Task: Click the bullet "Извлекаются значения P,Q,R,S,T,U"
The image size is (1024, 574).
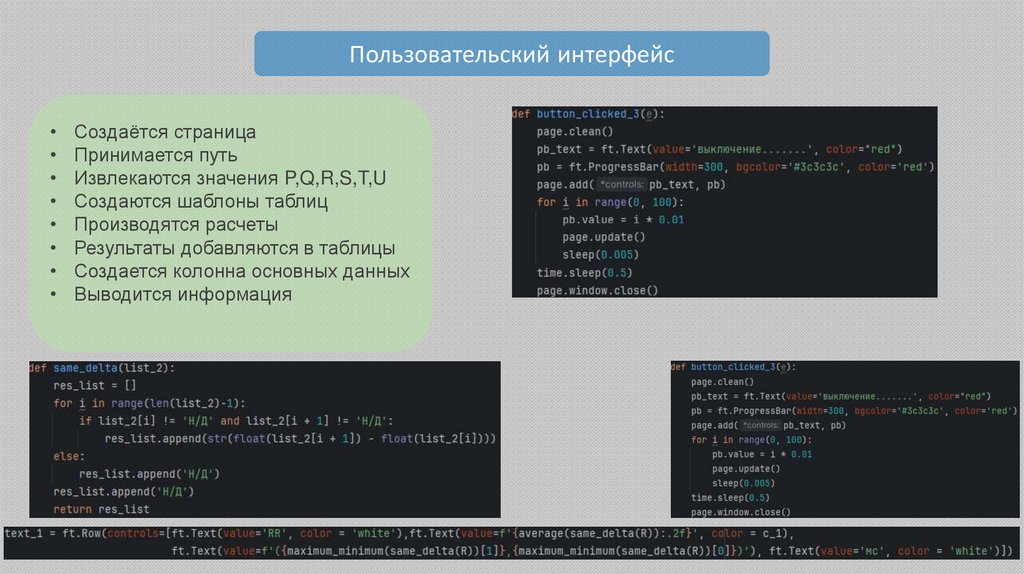Action: click(x=230, y=178)
